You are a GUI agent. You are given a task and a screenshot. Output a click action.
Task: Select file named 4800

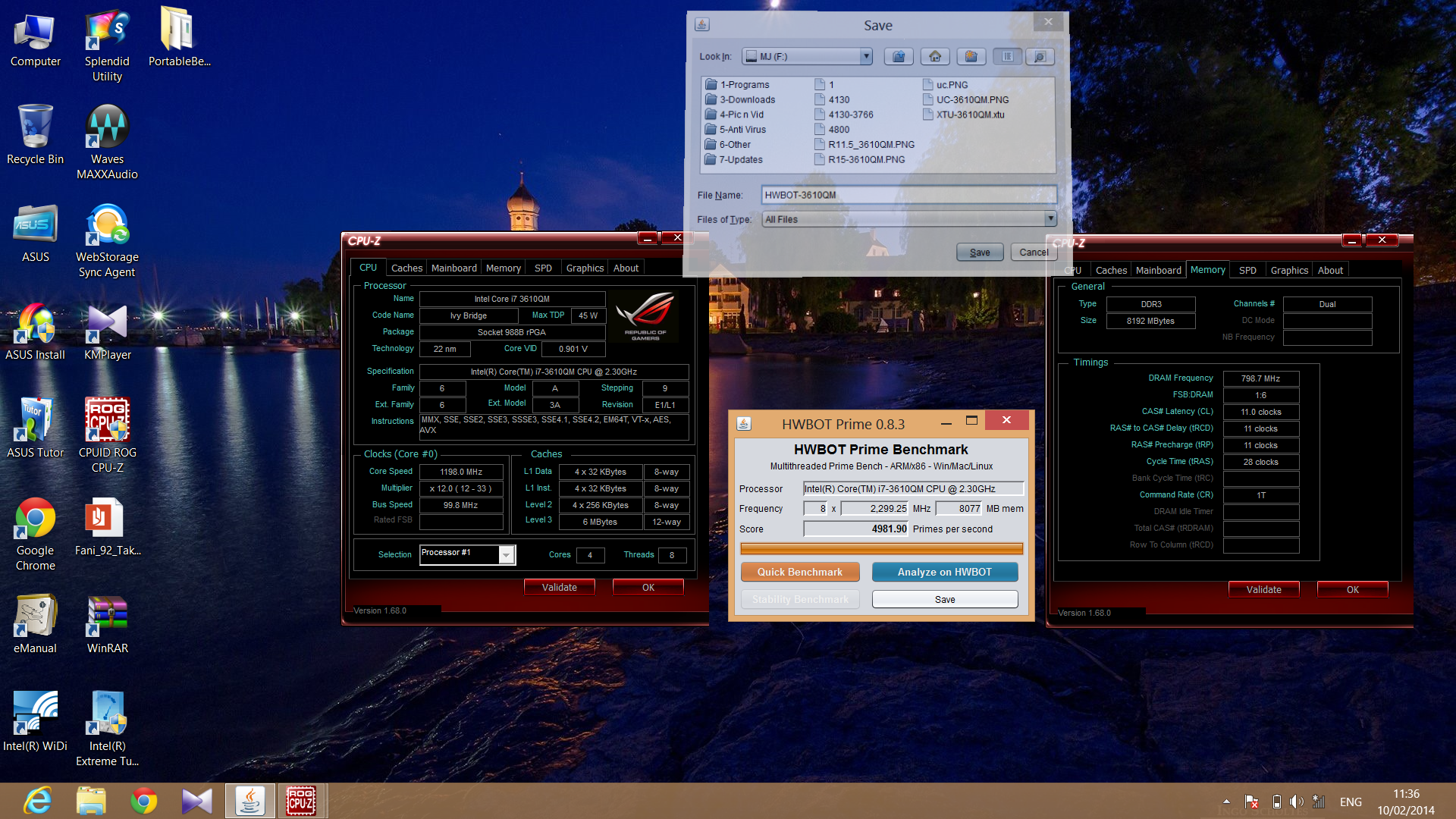tap(832, 130)
